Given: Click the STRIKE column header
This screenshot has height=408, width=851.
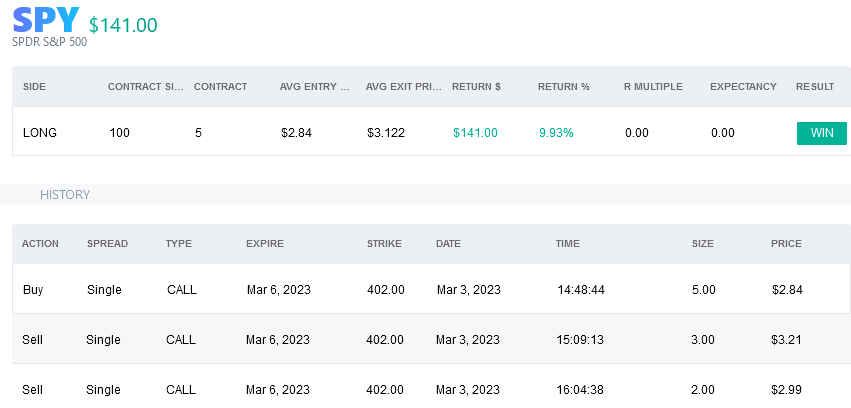Looking at the screenshot, I should pos(384,244).
